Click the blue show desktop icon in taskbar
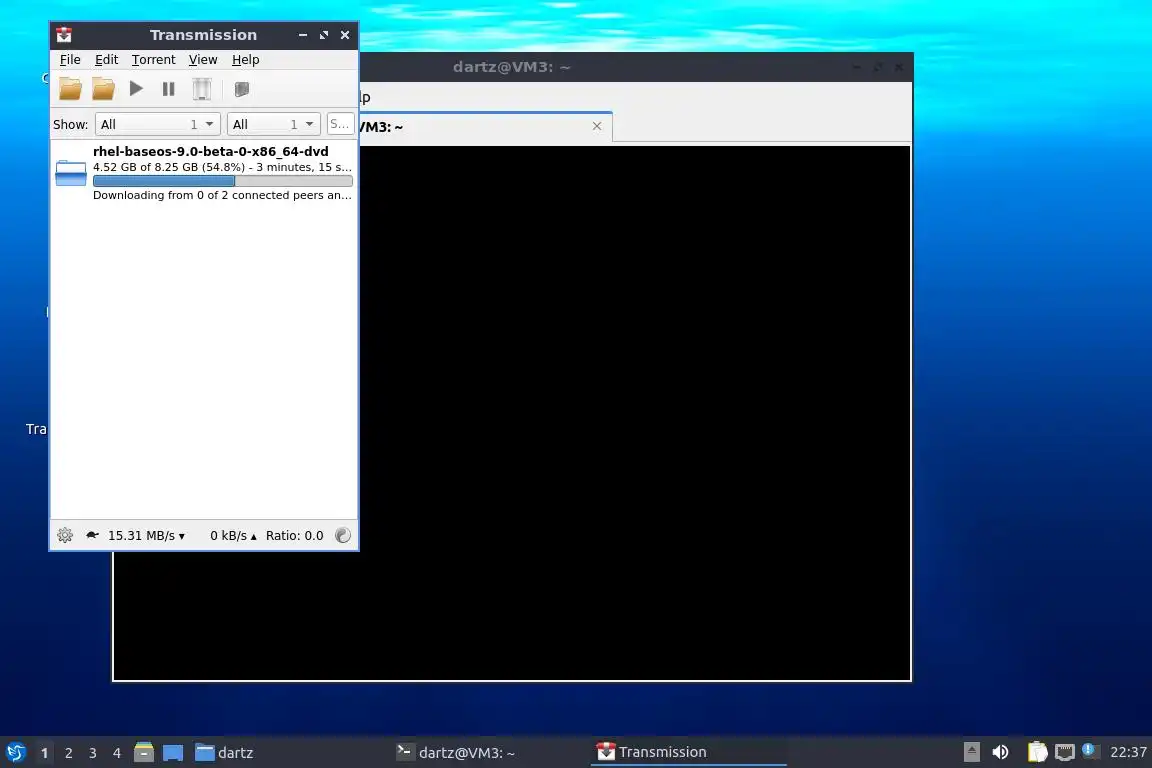 [173, 753]
